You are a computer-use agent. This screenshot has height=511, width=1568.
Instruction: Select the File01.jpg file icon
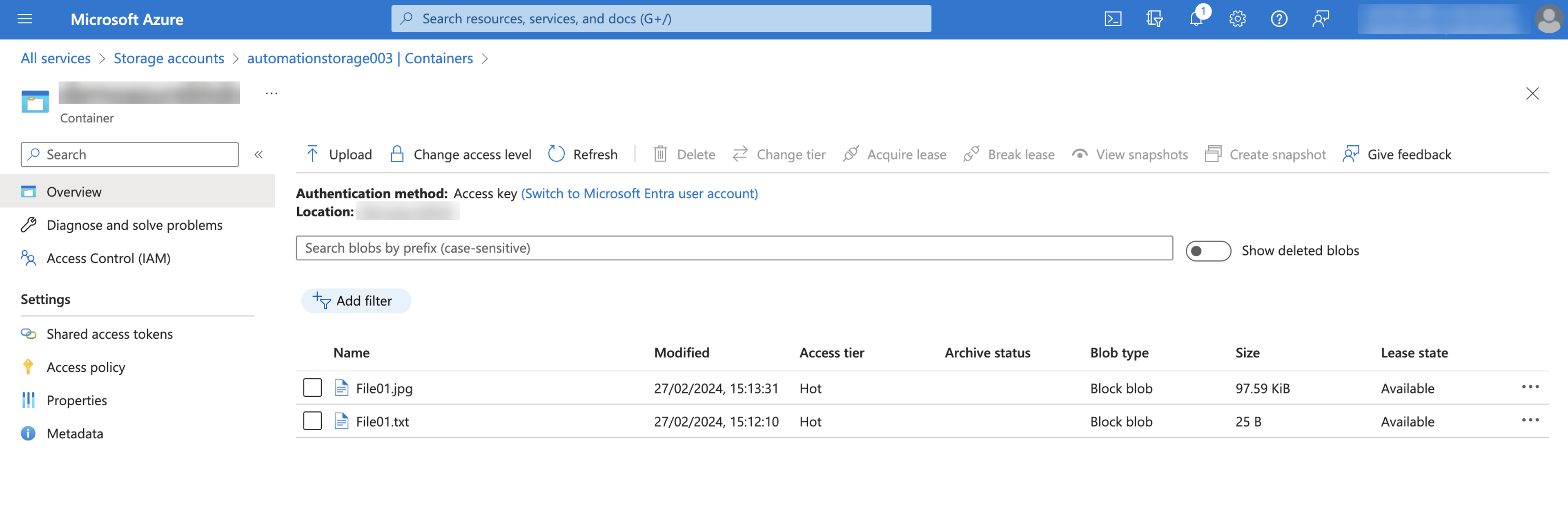341,388
